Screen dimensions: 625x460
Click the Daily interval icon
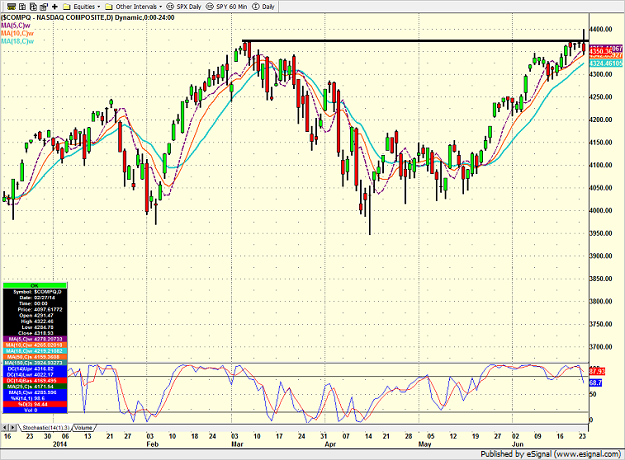pyautogui.click(x=256, y=7)
